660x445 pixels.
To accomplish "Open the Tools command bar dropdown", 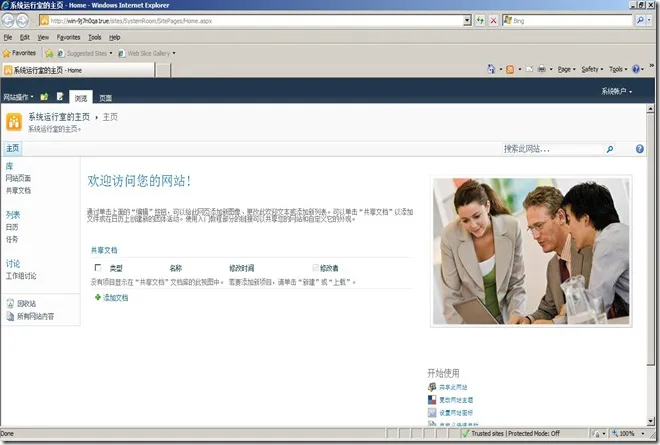I will pos(618,69).
